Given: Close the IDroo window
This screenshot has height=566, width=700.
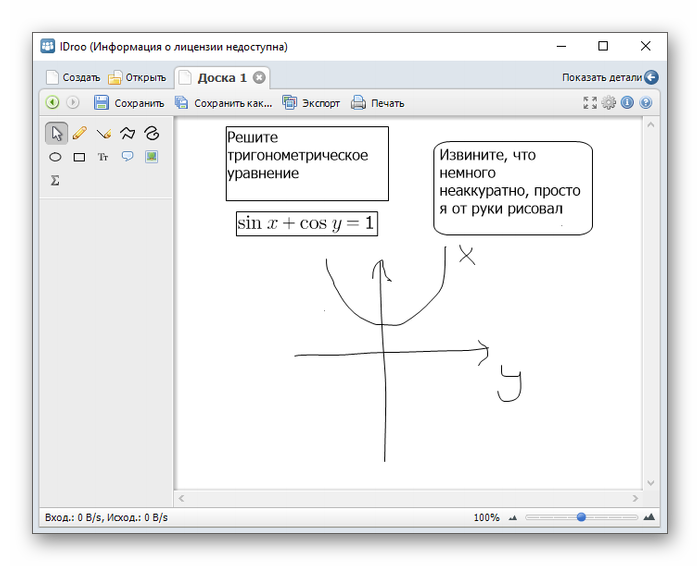Looking at the screenshot, I should click(x=645, y=46).
